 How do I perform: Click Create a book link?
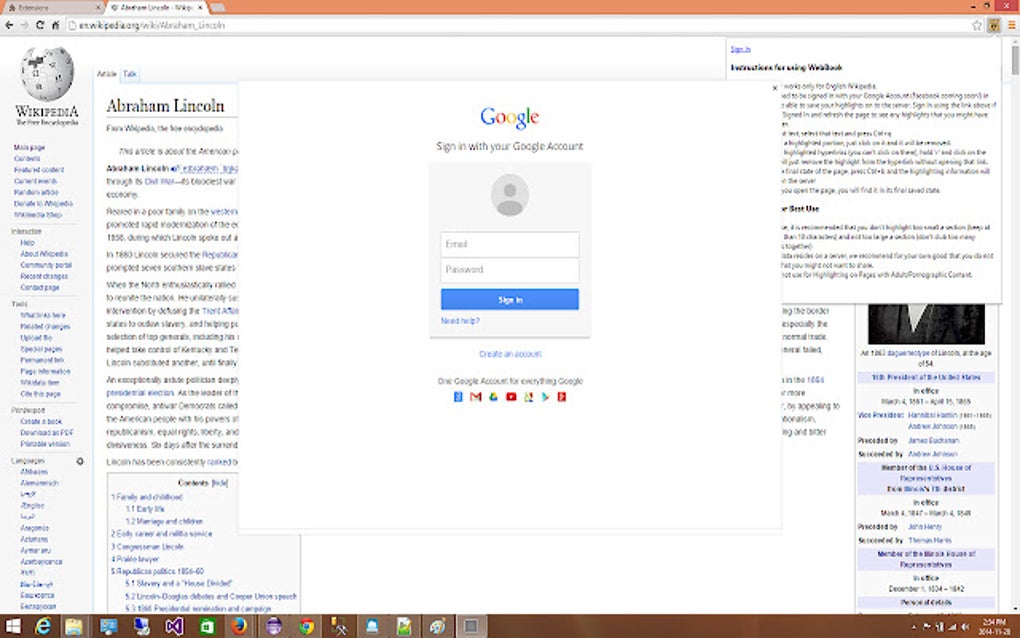[x=41, y=421]
